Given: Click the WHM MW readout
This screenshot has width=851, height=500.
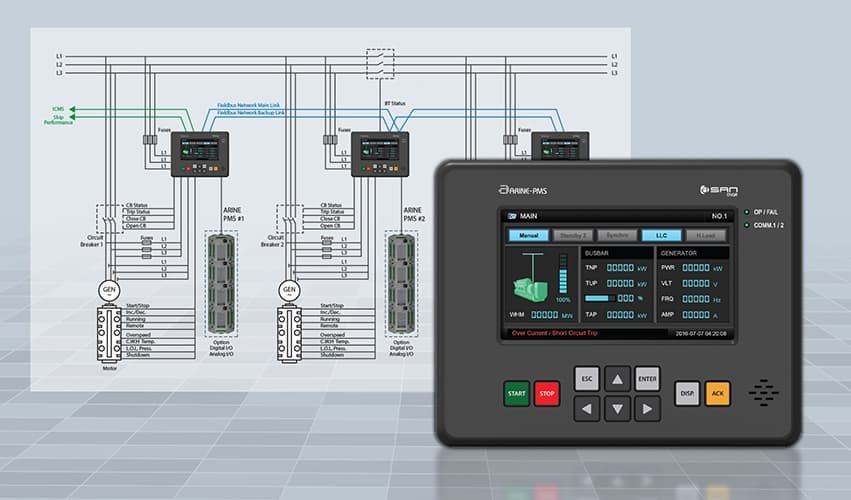Looking at the screenshot, I should [x=544, y=314].
